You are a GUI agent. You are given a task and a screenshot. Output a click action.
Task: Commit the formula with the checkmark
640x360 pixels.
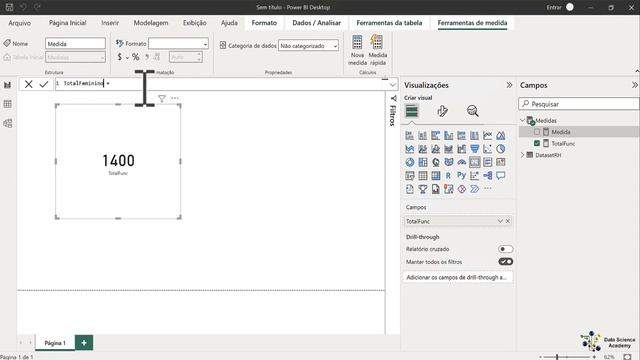[44, 84]
